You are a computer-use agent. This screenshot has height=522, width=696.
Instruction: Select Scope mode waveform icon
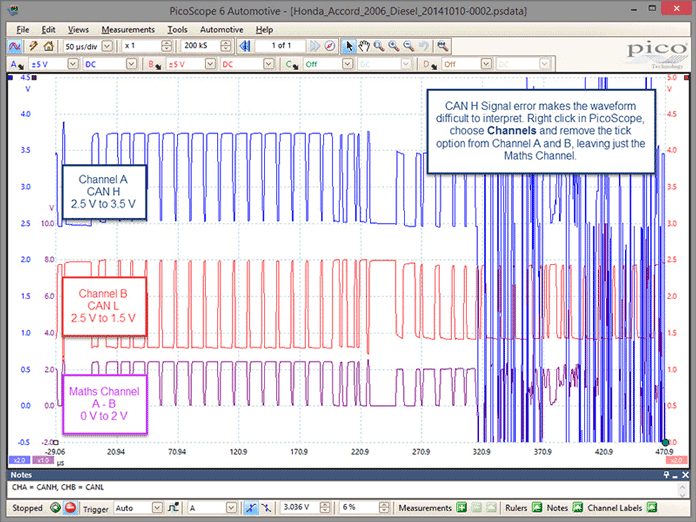pos(15,46)
